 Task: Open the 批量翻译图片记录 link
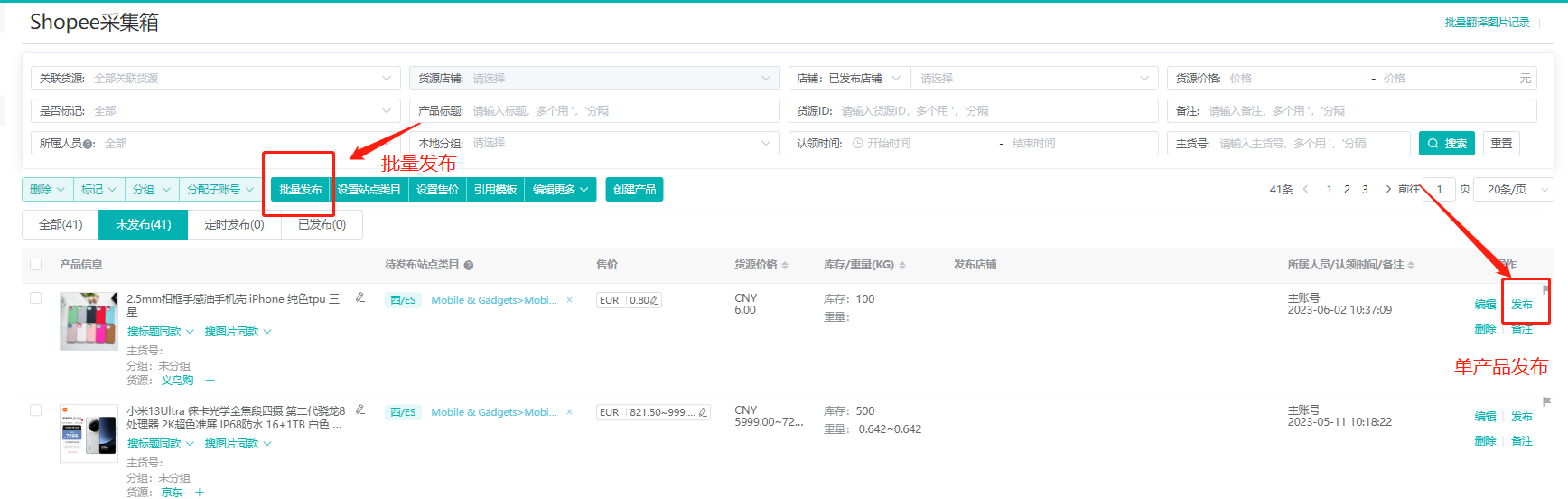coord(1487,23)
